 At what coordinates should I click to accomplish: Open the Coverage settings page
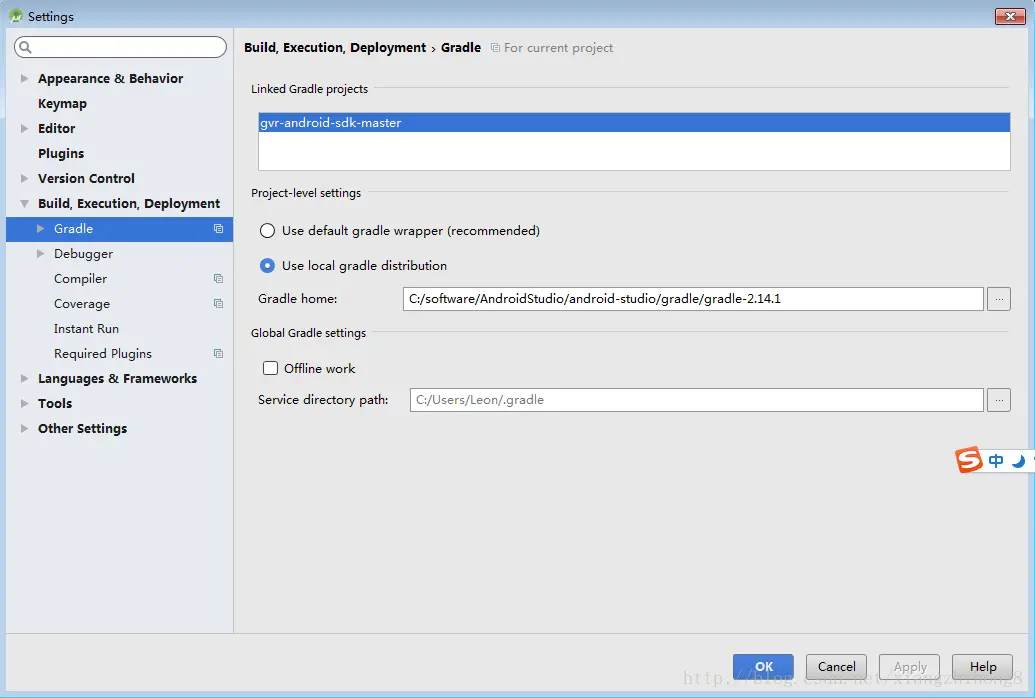pyautogui.click(x=82, y=304)
